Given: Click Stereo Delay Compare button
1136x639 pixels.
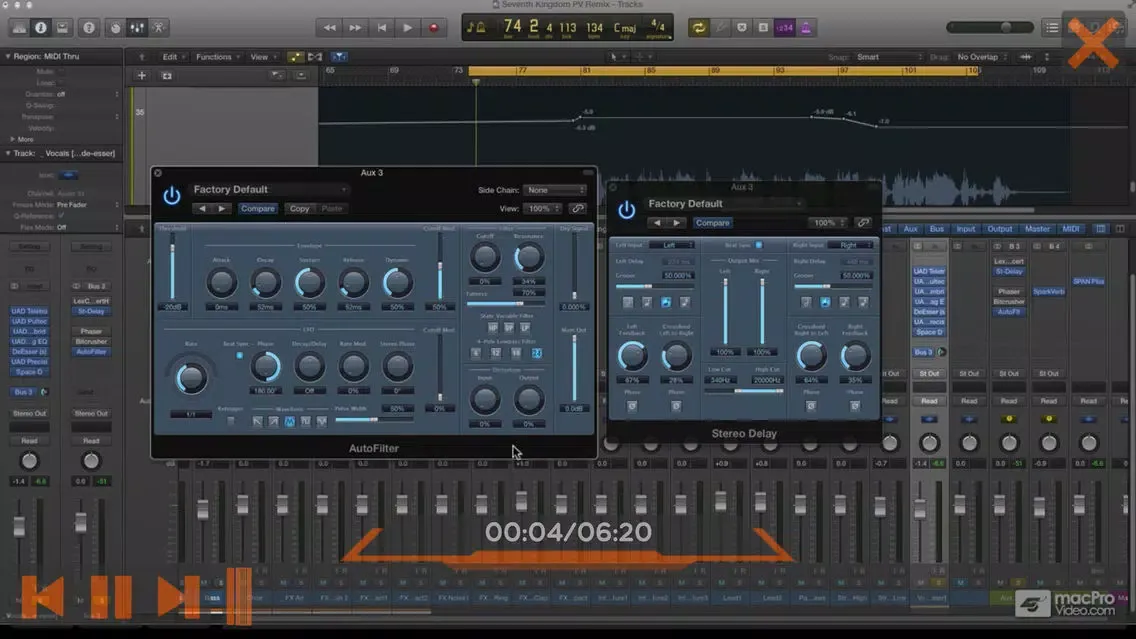Looking at the screenshot, I should pos(712,223).
